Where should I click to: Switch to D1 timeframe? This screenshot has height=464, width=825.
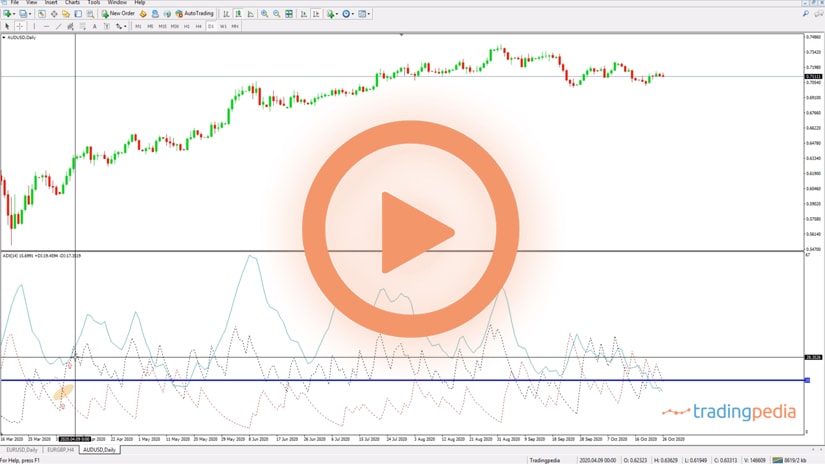[x=211, y=26]
